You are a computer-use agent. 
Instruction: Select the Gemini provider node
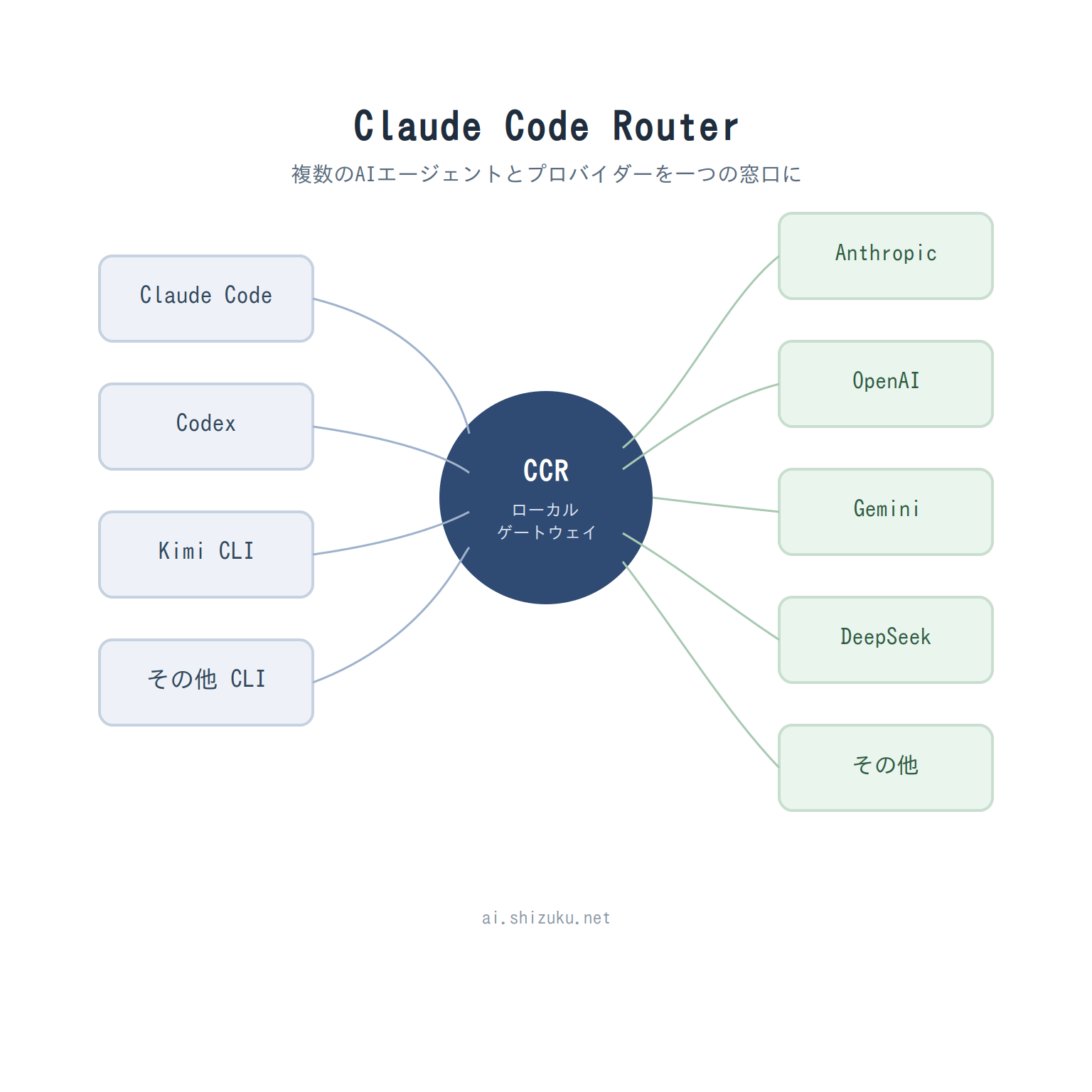886,512
